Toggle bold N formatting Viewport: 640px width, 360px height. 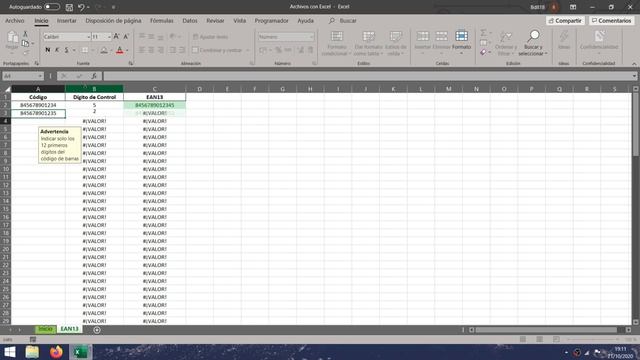pos(48,50)
